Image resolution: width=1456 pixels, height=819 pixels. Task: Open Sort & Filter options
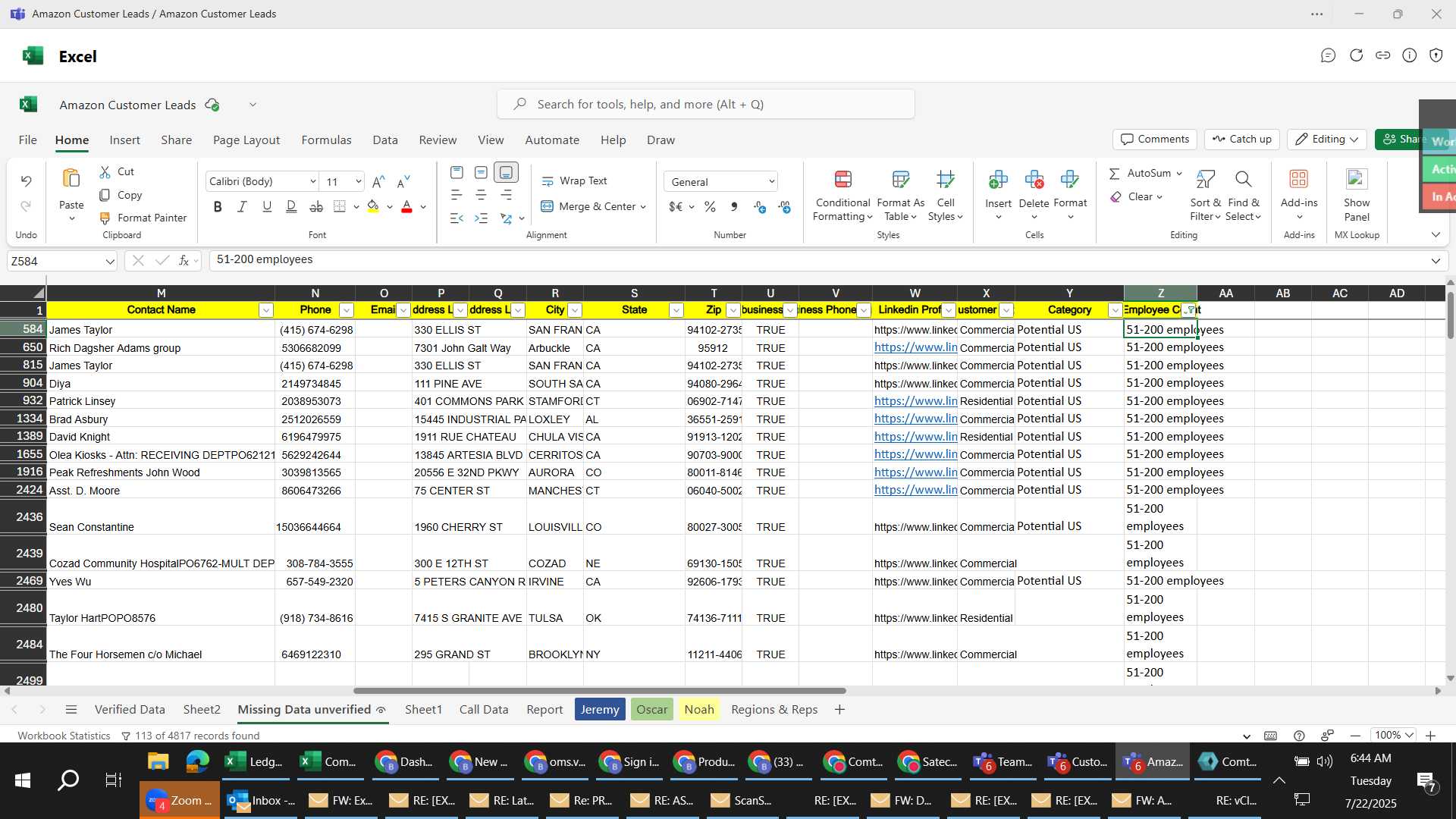pos(1205,196)
